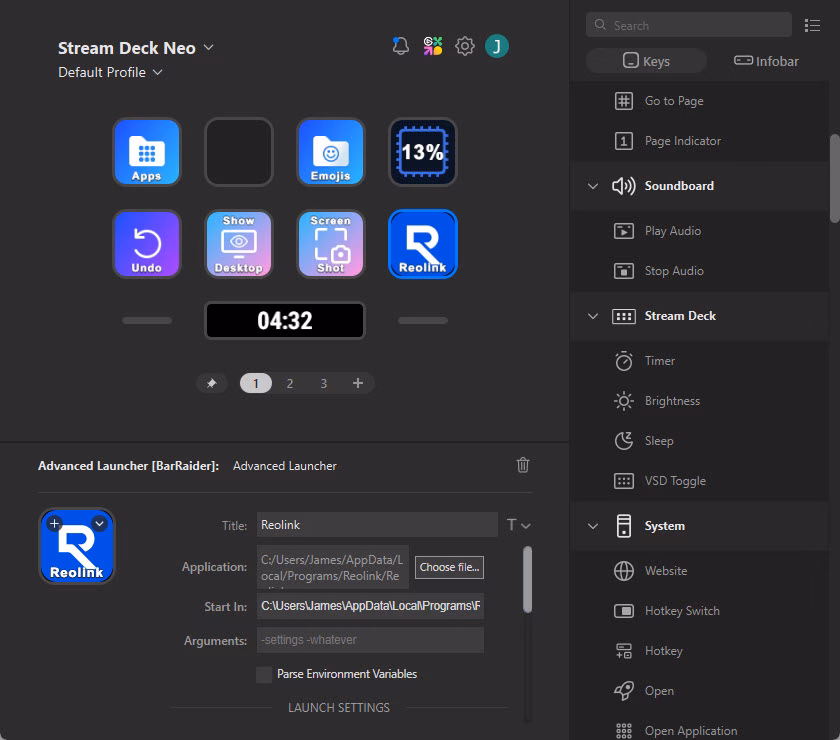
Task: Open the settings gear icon
Action: coord(464,46)
